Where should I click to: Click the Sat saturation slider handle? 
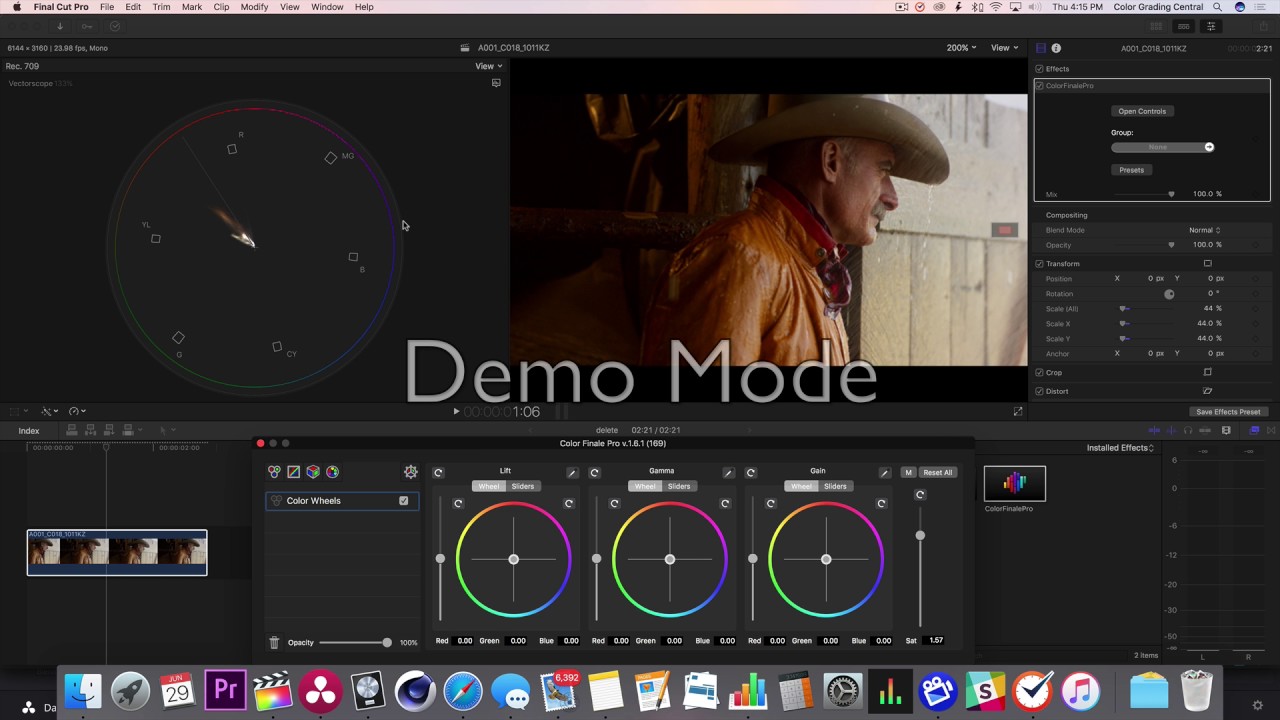coord(920,535)
